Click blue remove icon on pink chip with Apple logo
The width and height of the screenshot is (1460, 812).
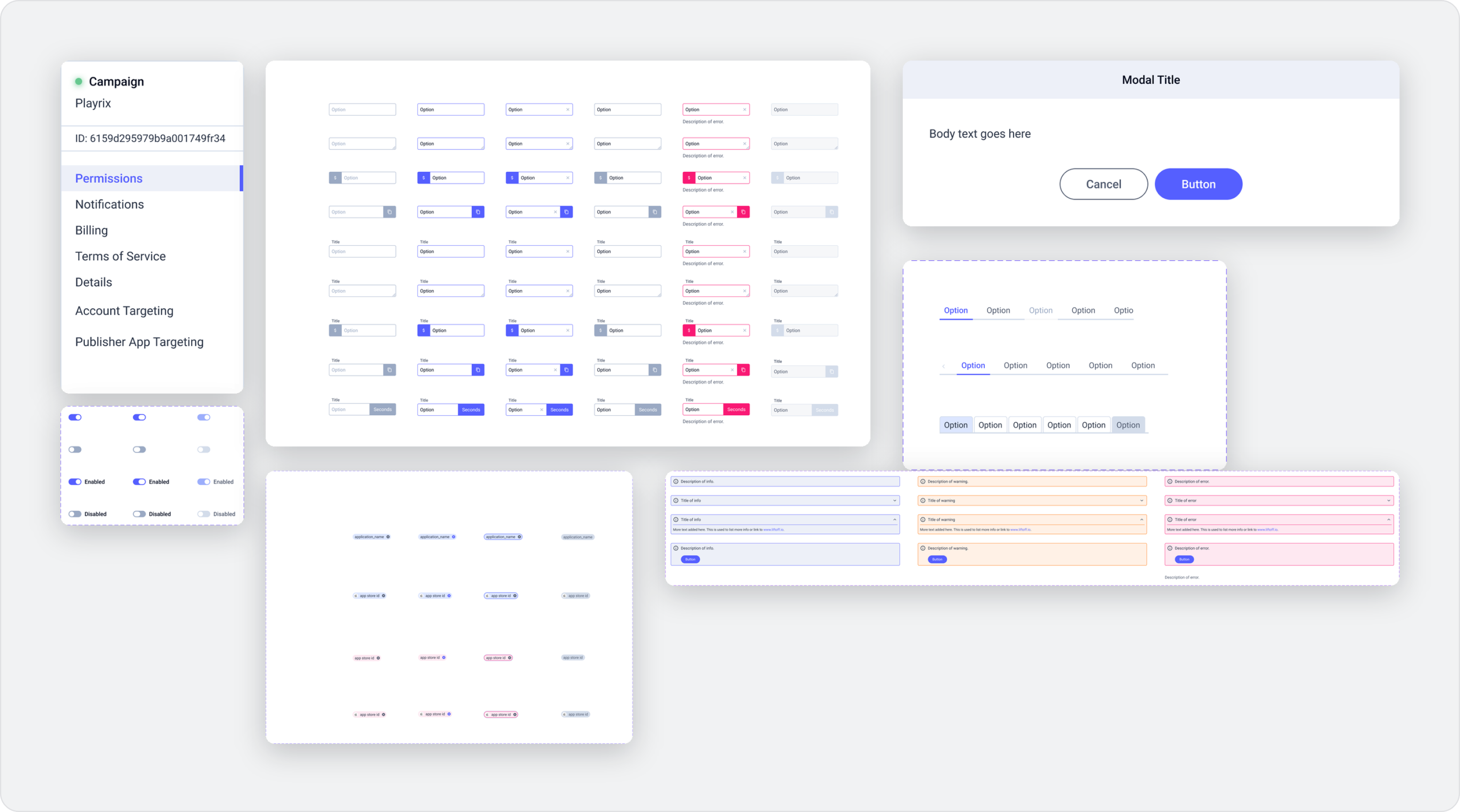[449, 714]
